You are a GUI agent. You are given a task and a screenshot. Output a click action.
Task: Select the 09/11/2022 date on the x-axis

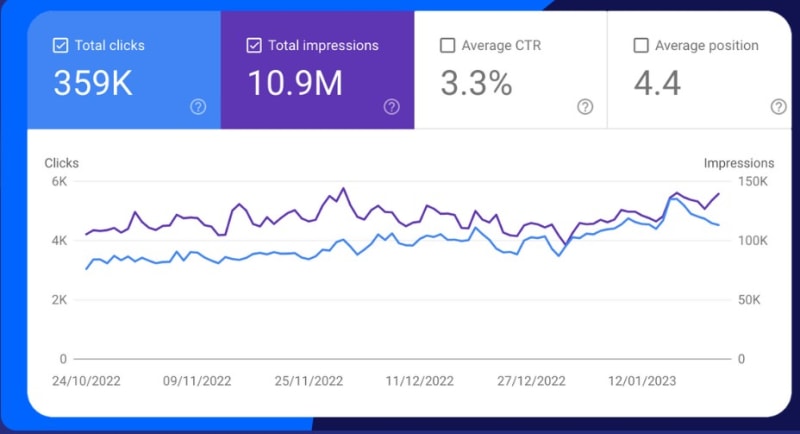[197, 381]
